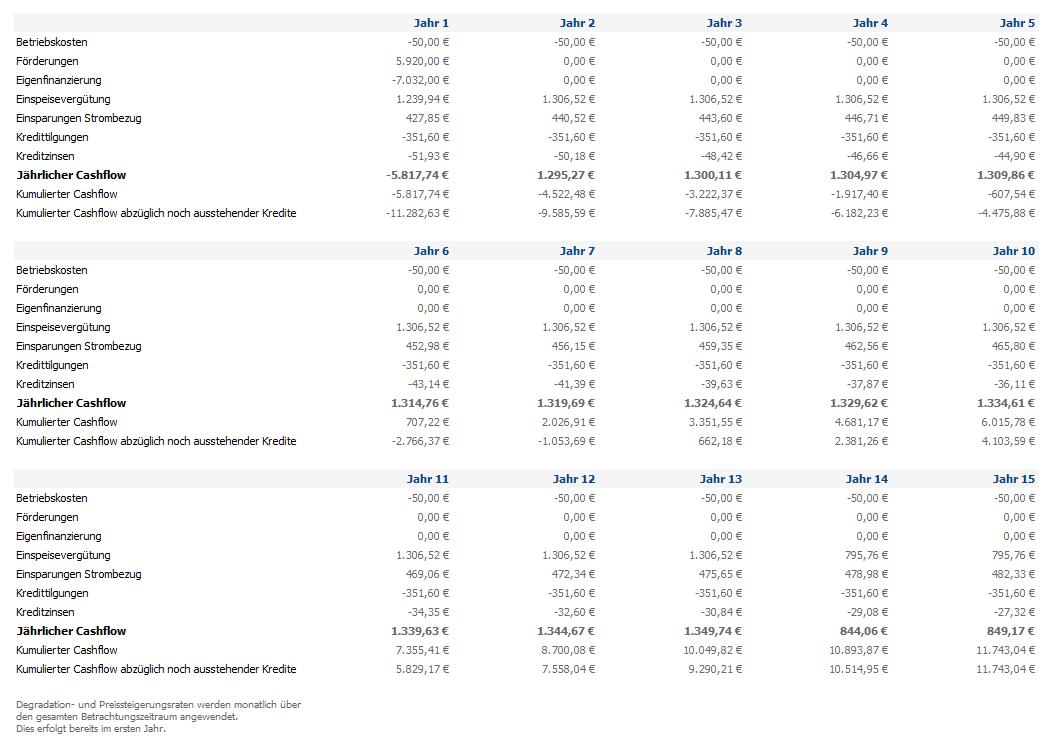Select the Jahr 6 column header
Image resolution: width=1052 pixels, height=750 pixels.
(x=431, y=251)
